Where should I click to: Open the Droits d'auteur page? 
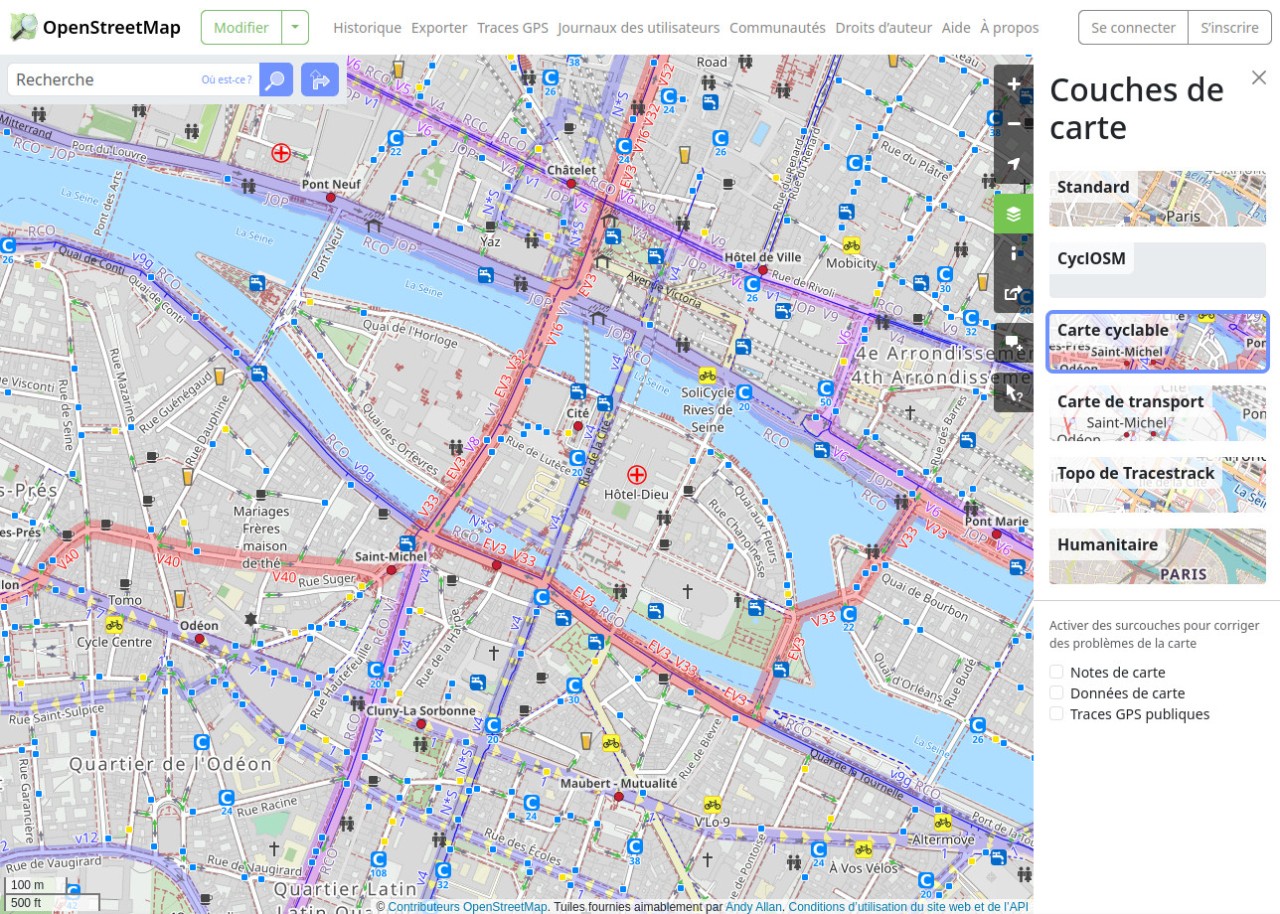tap(884, 28)
